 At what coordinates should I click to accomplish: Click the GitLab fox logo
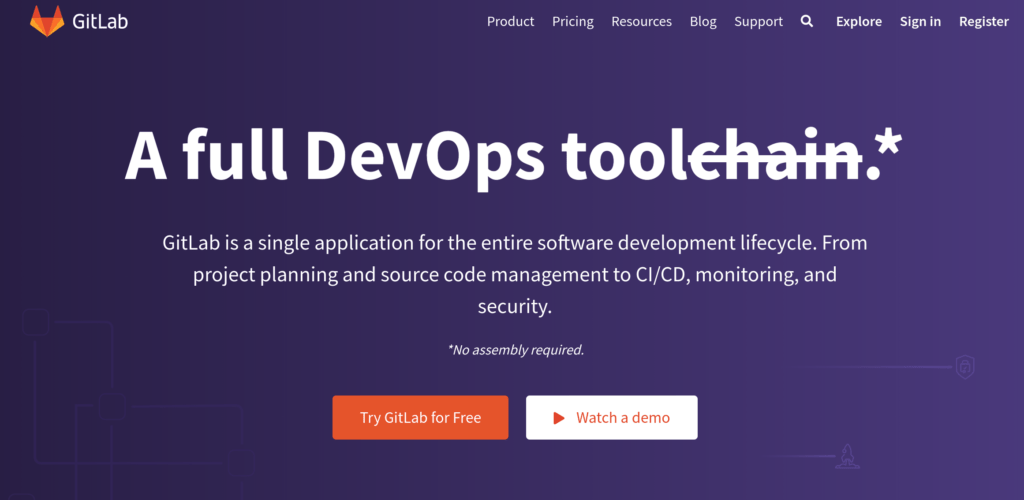[47, 21]
